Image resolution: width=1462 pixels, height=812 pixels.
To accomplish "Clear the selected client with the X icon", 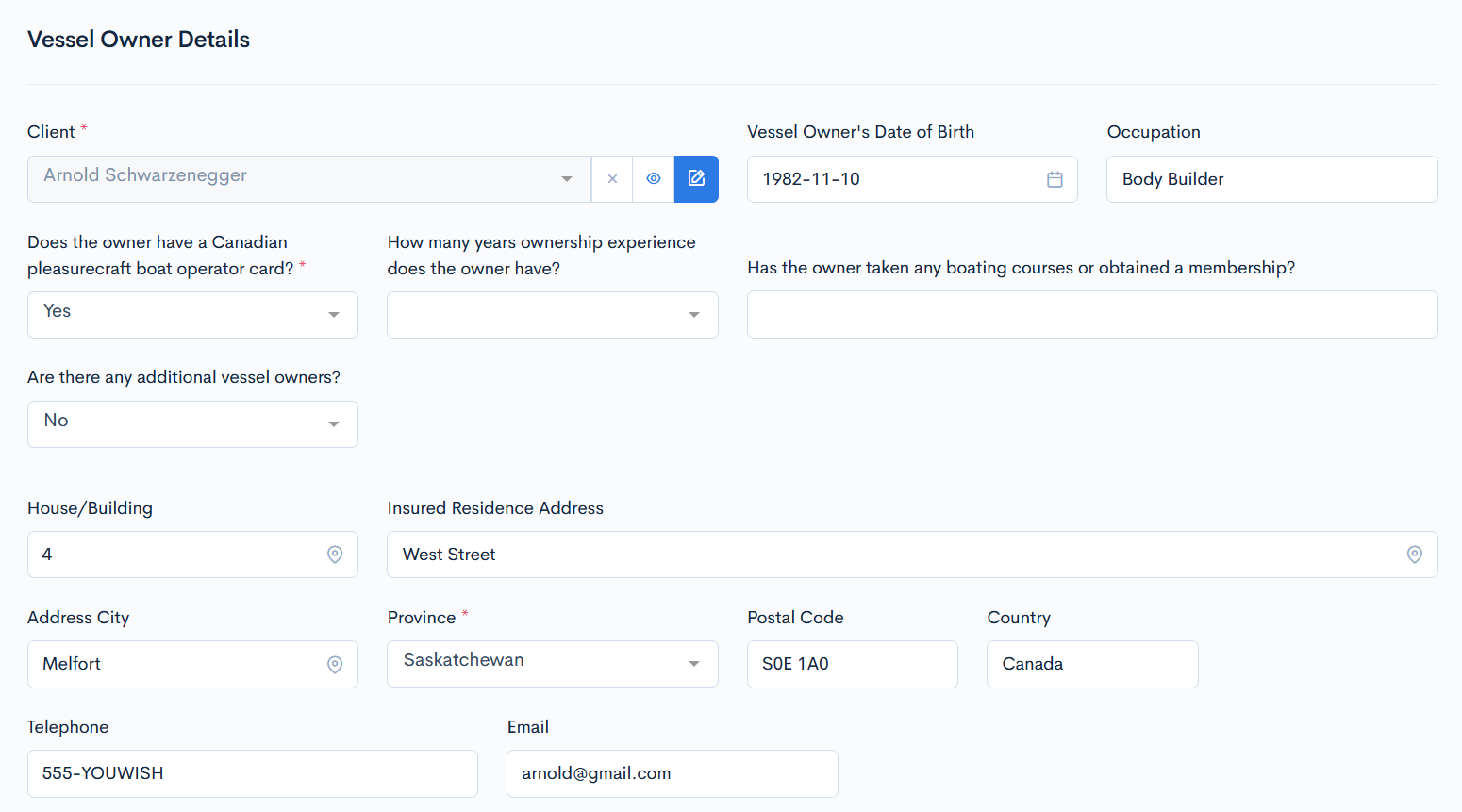I will tap(612, 179).
